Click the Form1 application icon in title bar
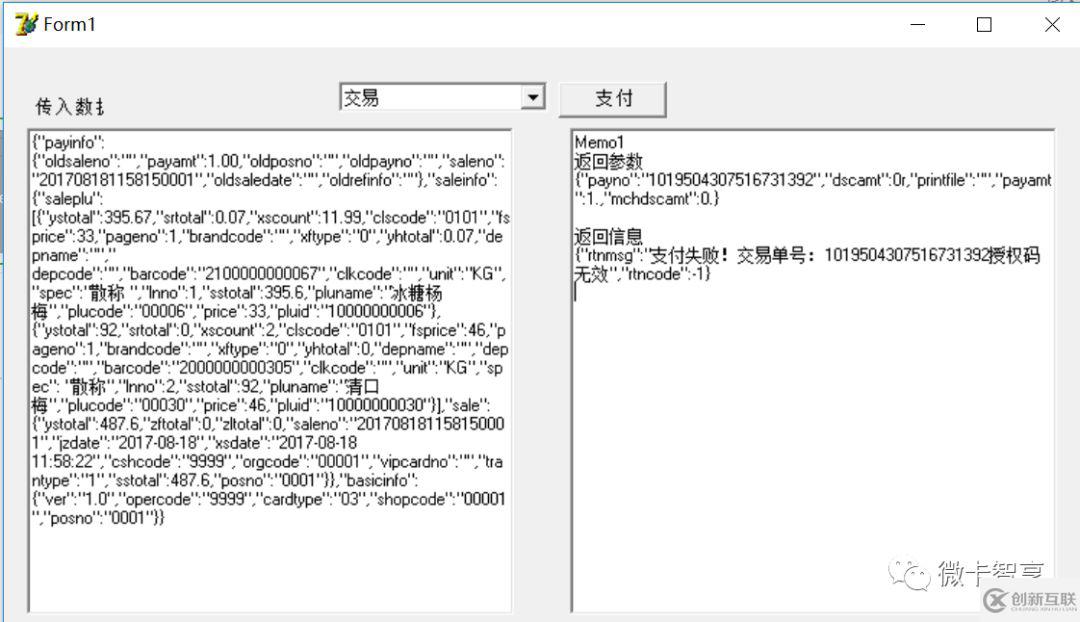The width and height of the screenshot is (1080, 622). (23, 23)
